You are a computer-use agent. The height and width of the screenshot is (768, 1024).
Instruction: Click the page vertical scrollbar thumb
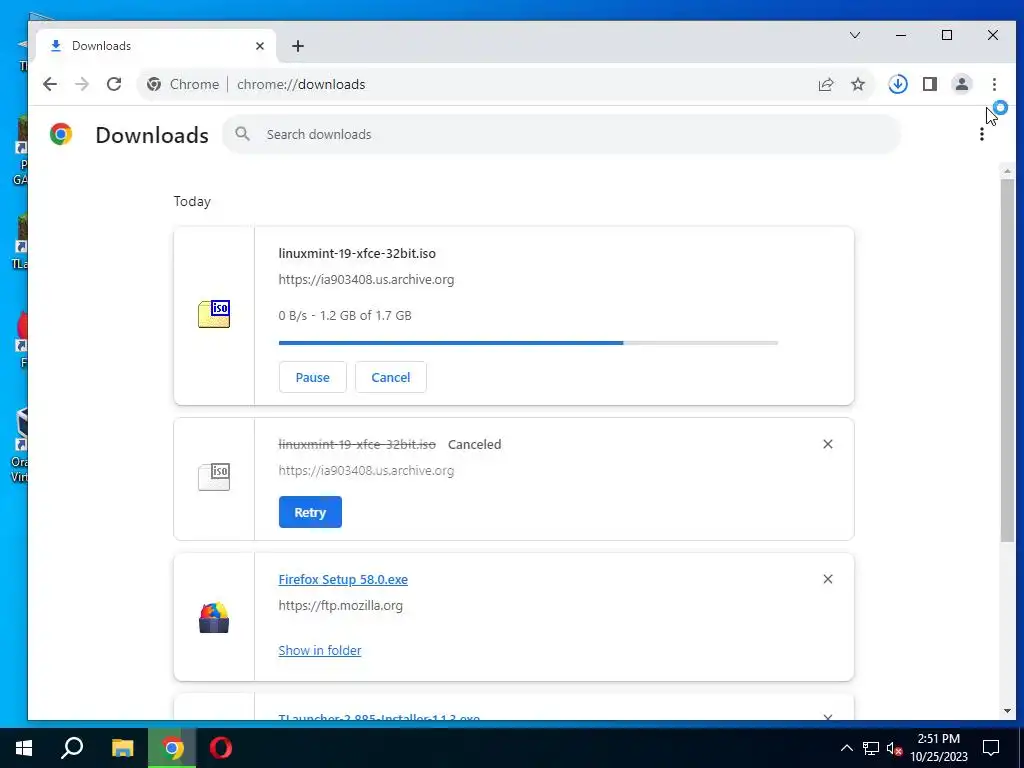click(1007, 359)
